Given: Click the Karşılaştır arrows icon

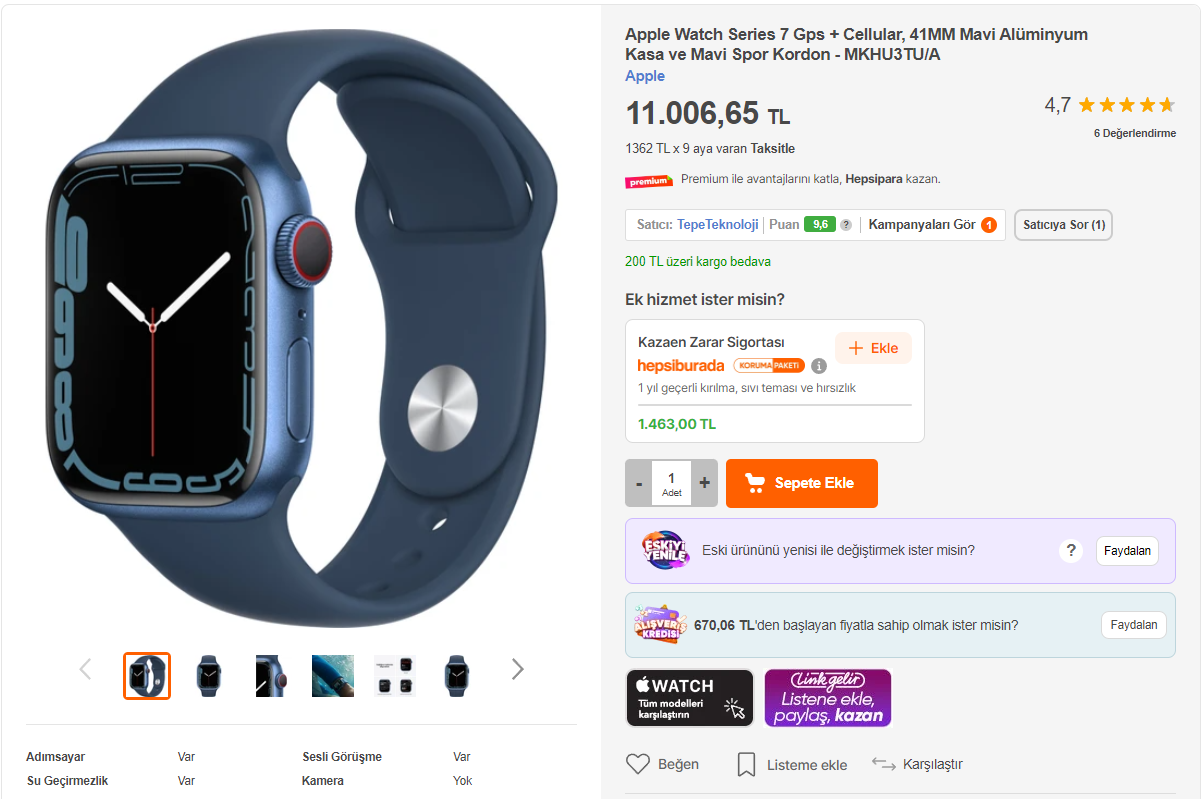Looking at the screenshot, I should click(x=883, y=764).
